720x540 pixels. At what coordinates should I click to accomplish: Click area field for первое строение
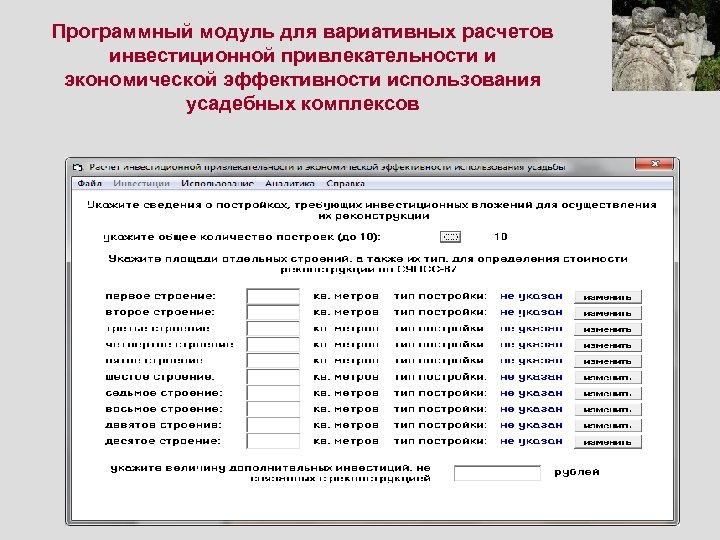[x=273, y=296]
